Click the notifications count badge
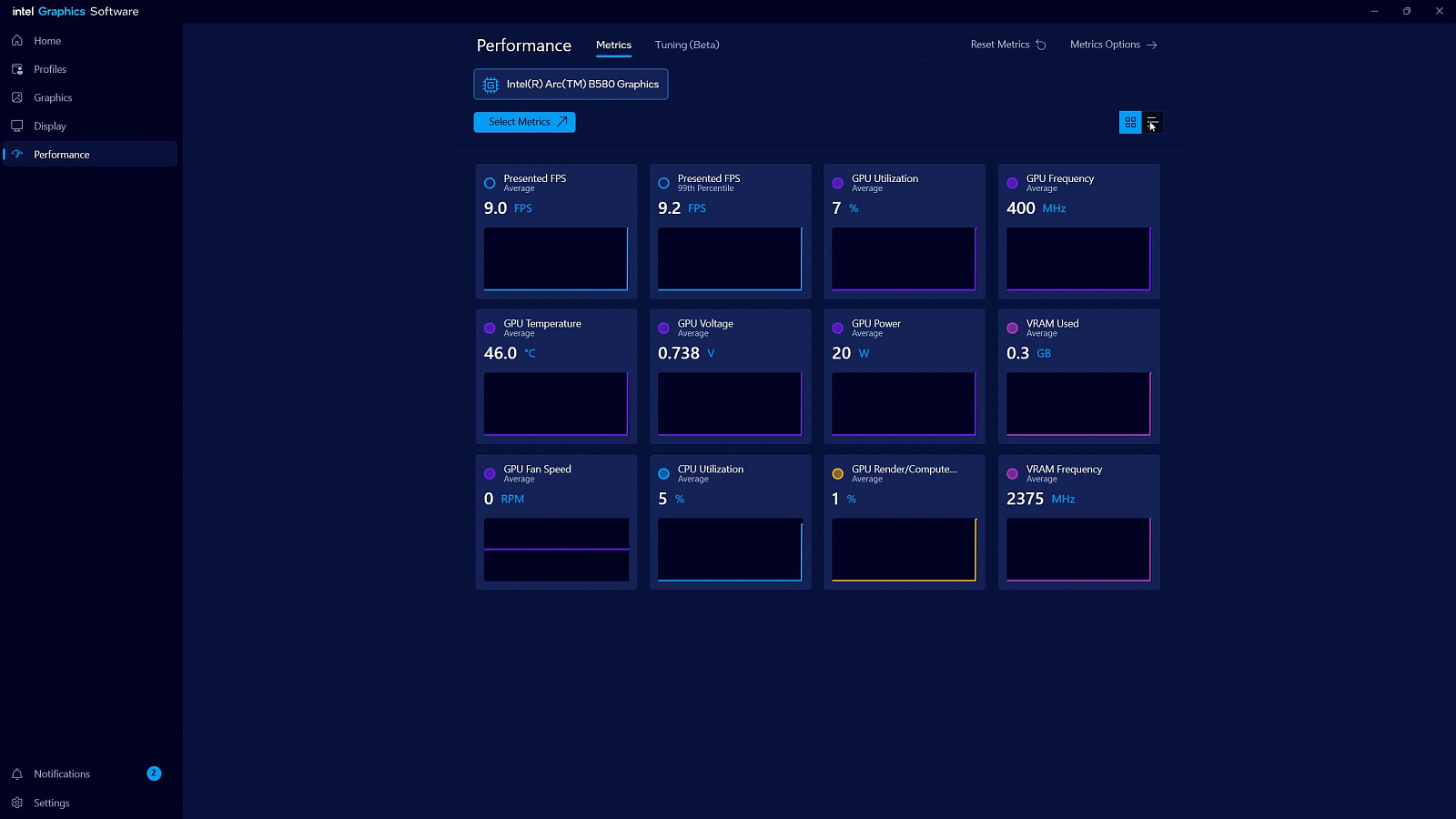Image resolution: width=1456 pixels, height=819 pixels. (x=154, y=773)
